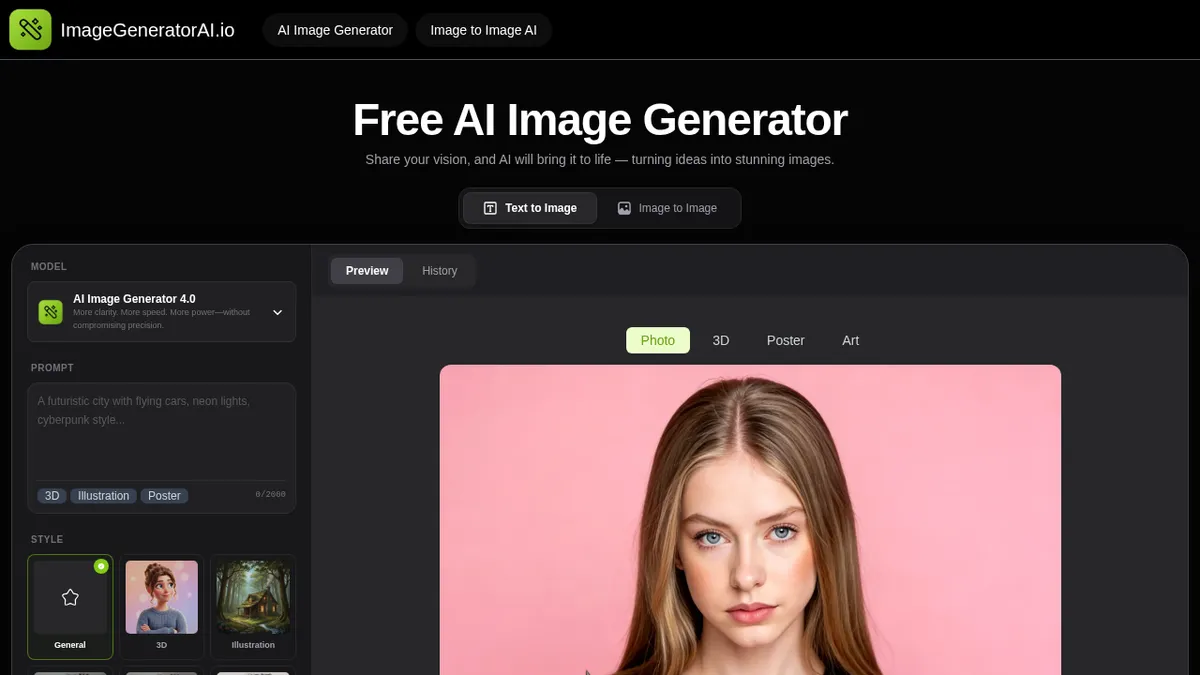1200x675 pixels.
Task: Click the green model icon in Model selector
Action: [x=51, y=312]
